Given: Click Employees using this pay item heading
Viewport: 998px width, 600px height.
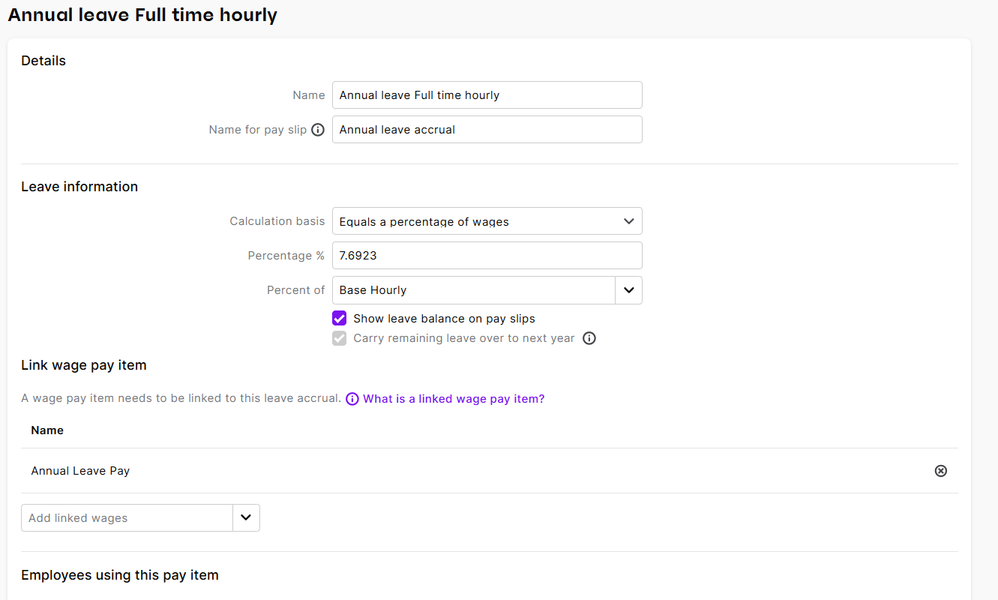Looking at the screenshot, I should 120,575.
